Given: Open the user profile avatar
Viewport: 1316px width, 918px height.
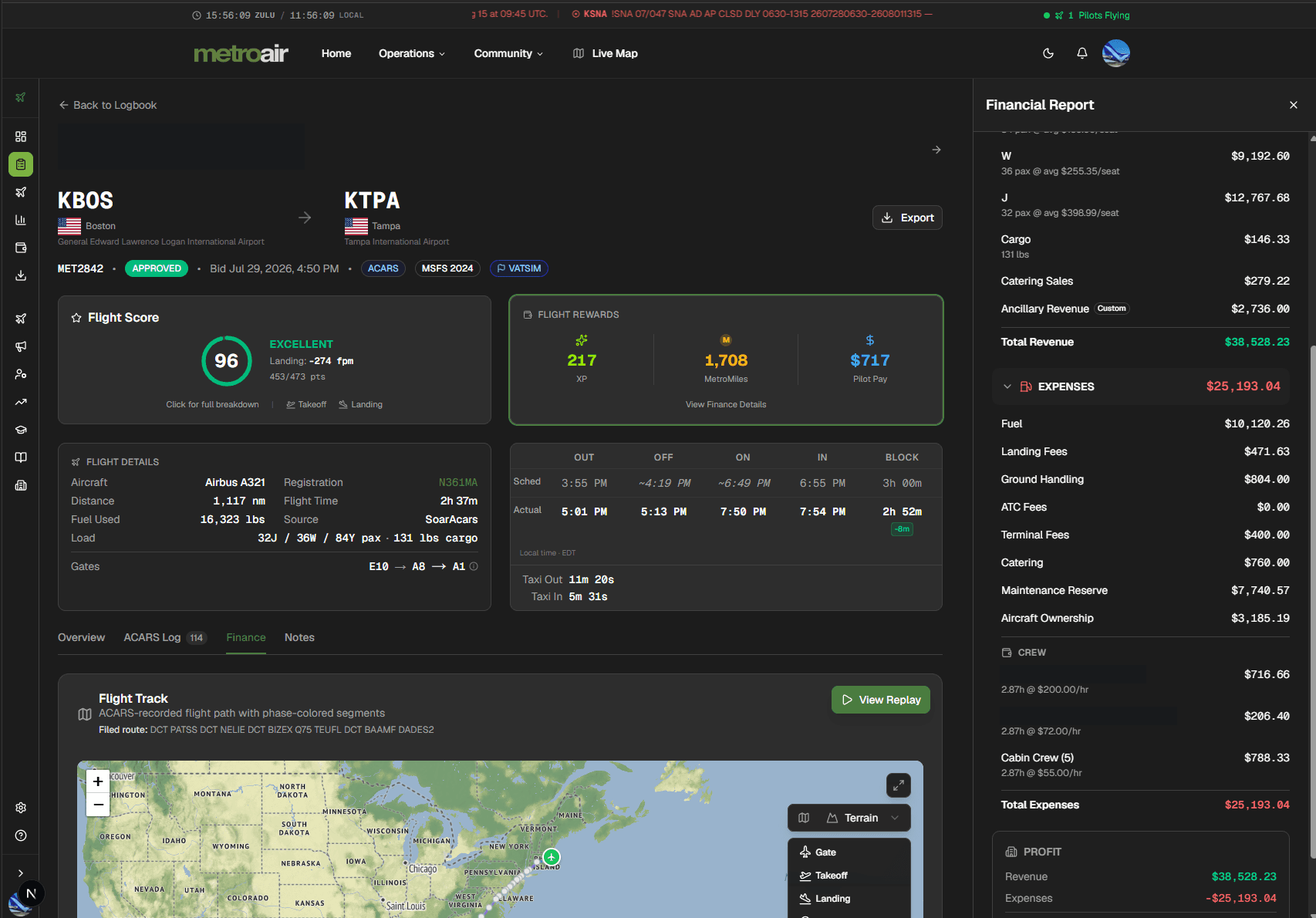Looking at the screenshot, I should pyautogui.click(x=1116, y=53).
